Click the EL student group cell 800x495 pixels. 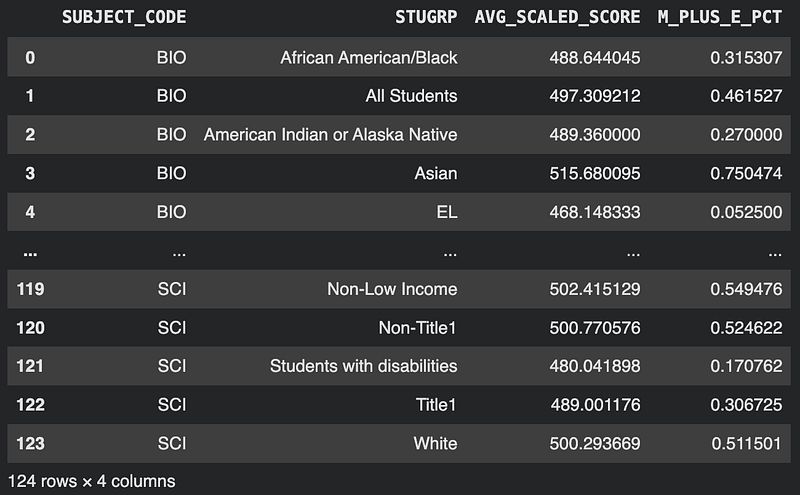(446, 212)
